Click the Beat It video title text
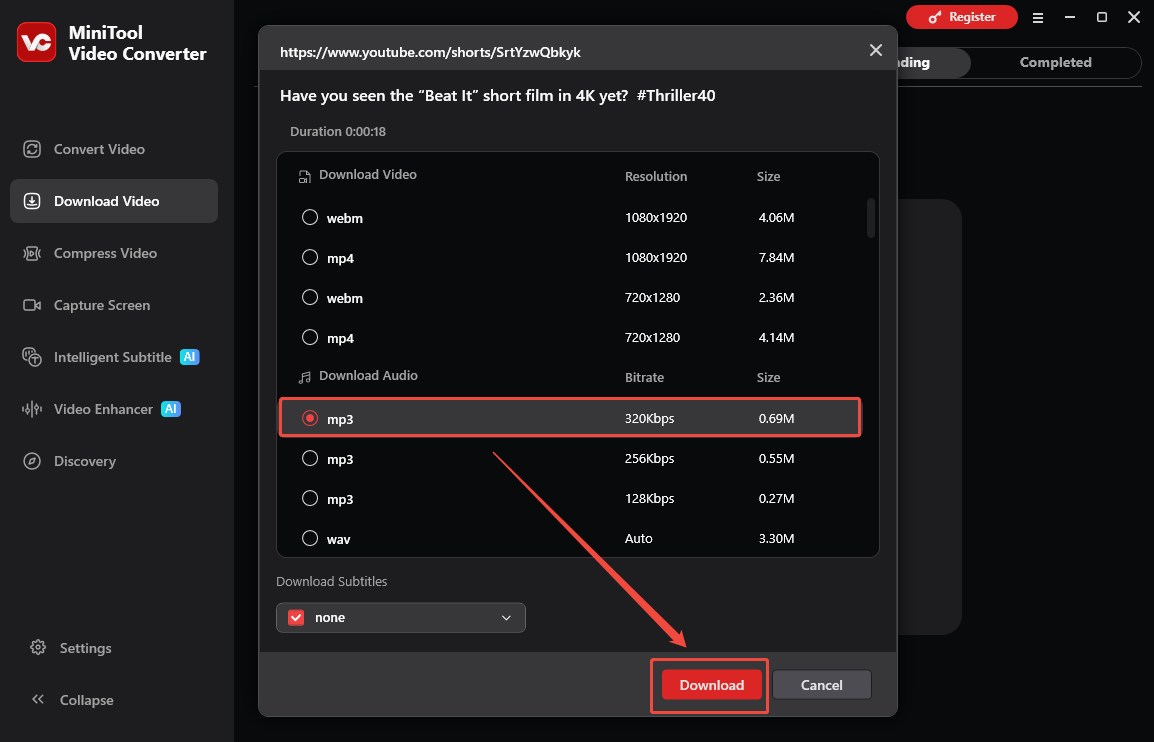Screen dimensions: 1154x742 point(498,96)
